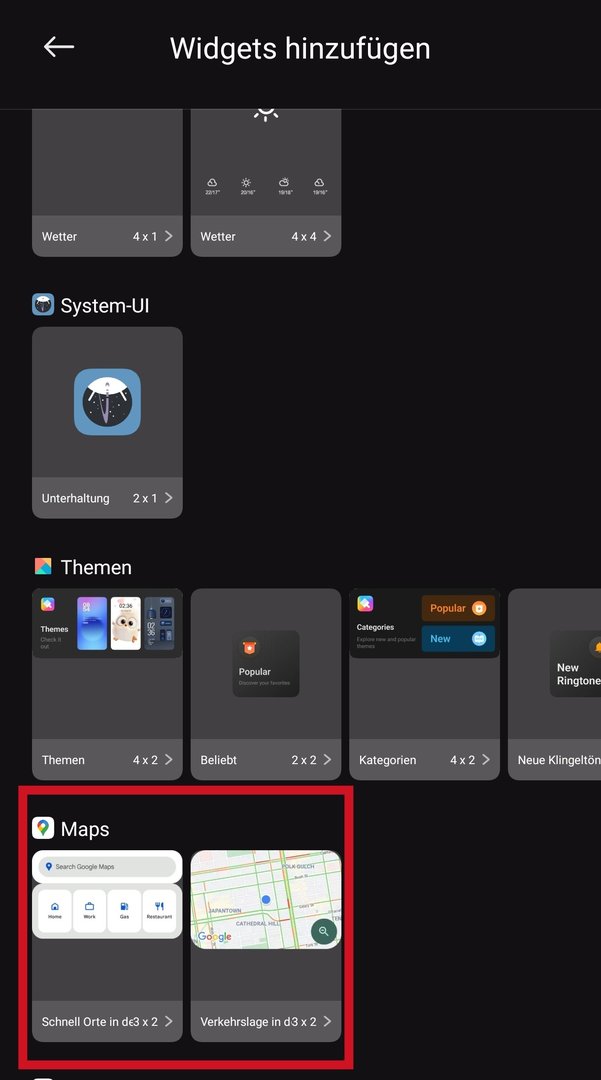Expand the Wetter 4 x 4 widget chevron
601x1080 pixels.
coord(327,237)
